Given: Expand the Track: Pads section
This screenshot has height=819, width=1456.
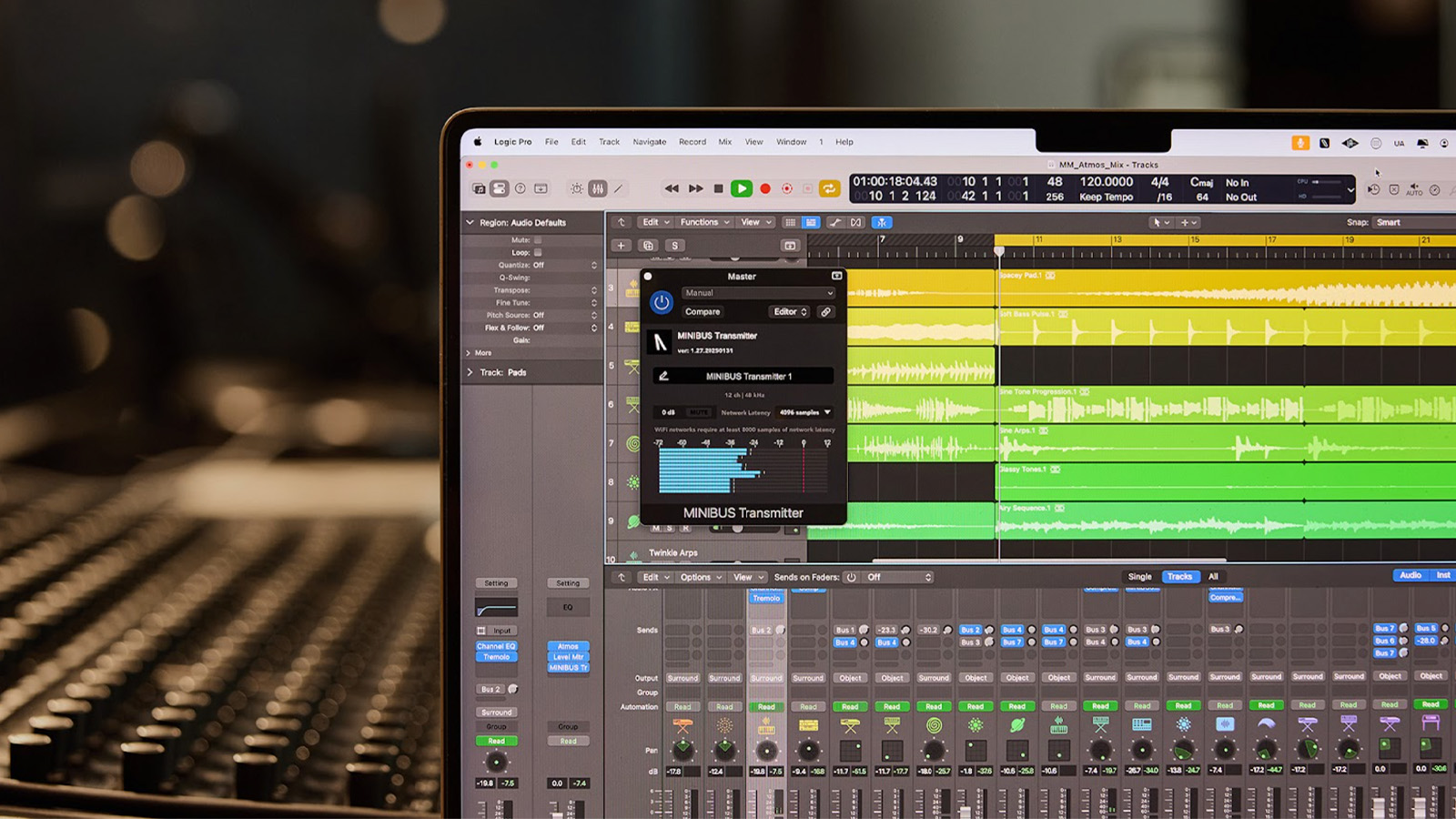Looking at the screenshot, I should click(x=470, y=372).
